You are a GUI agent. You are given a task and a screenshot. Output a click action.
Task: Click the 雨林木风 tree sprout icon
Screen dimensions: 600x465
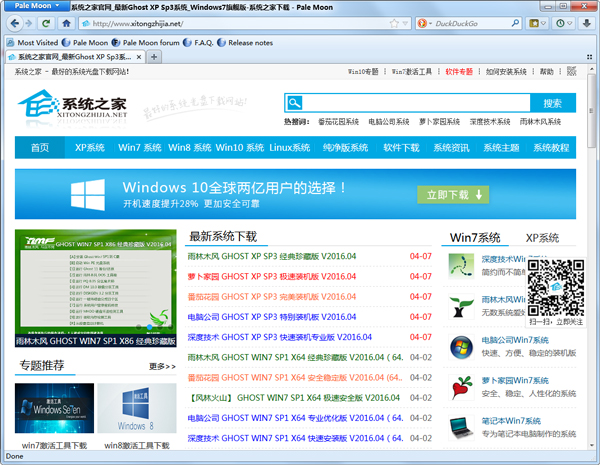(x=461, y=307)
